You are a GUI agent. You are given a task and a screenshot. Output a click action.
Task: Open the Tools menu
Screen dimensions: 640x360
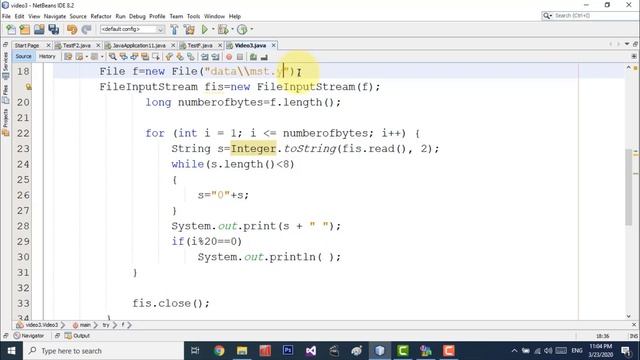pos(193,16)
